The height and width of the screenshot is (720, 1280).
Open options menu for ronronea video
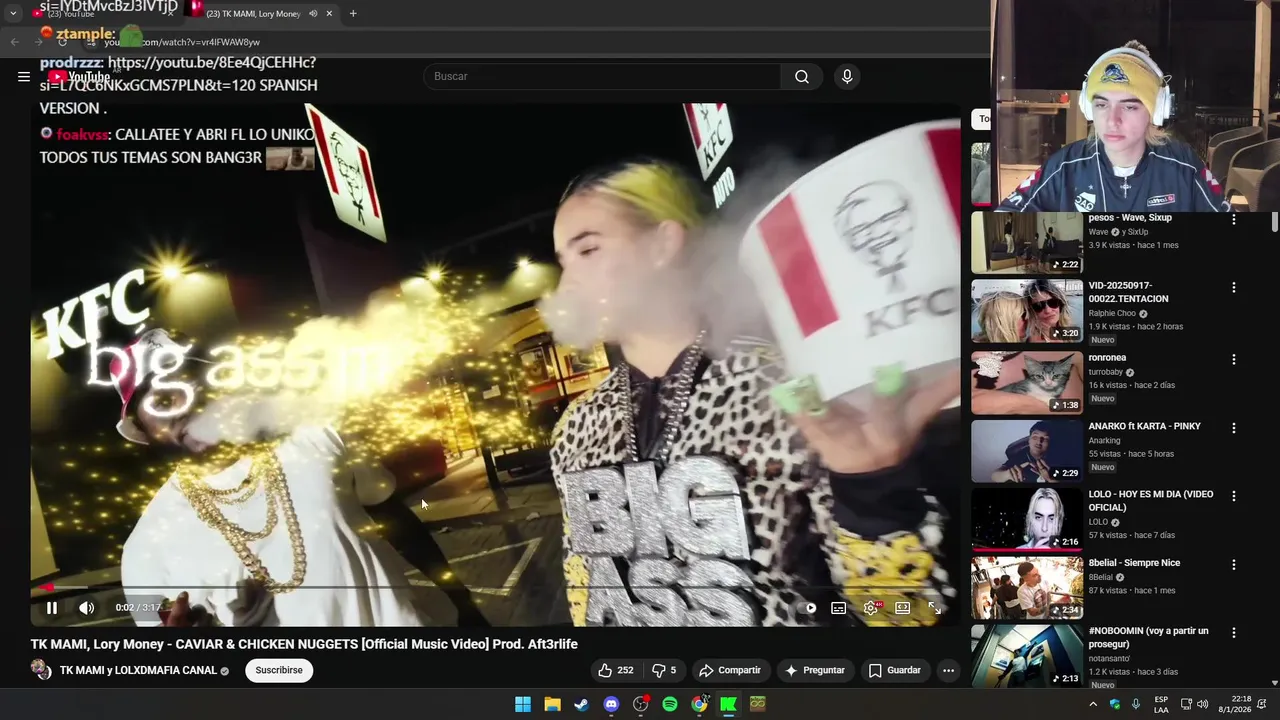click(x=1233, y=359)
